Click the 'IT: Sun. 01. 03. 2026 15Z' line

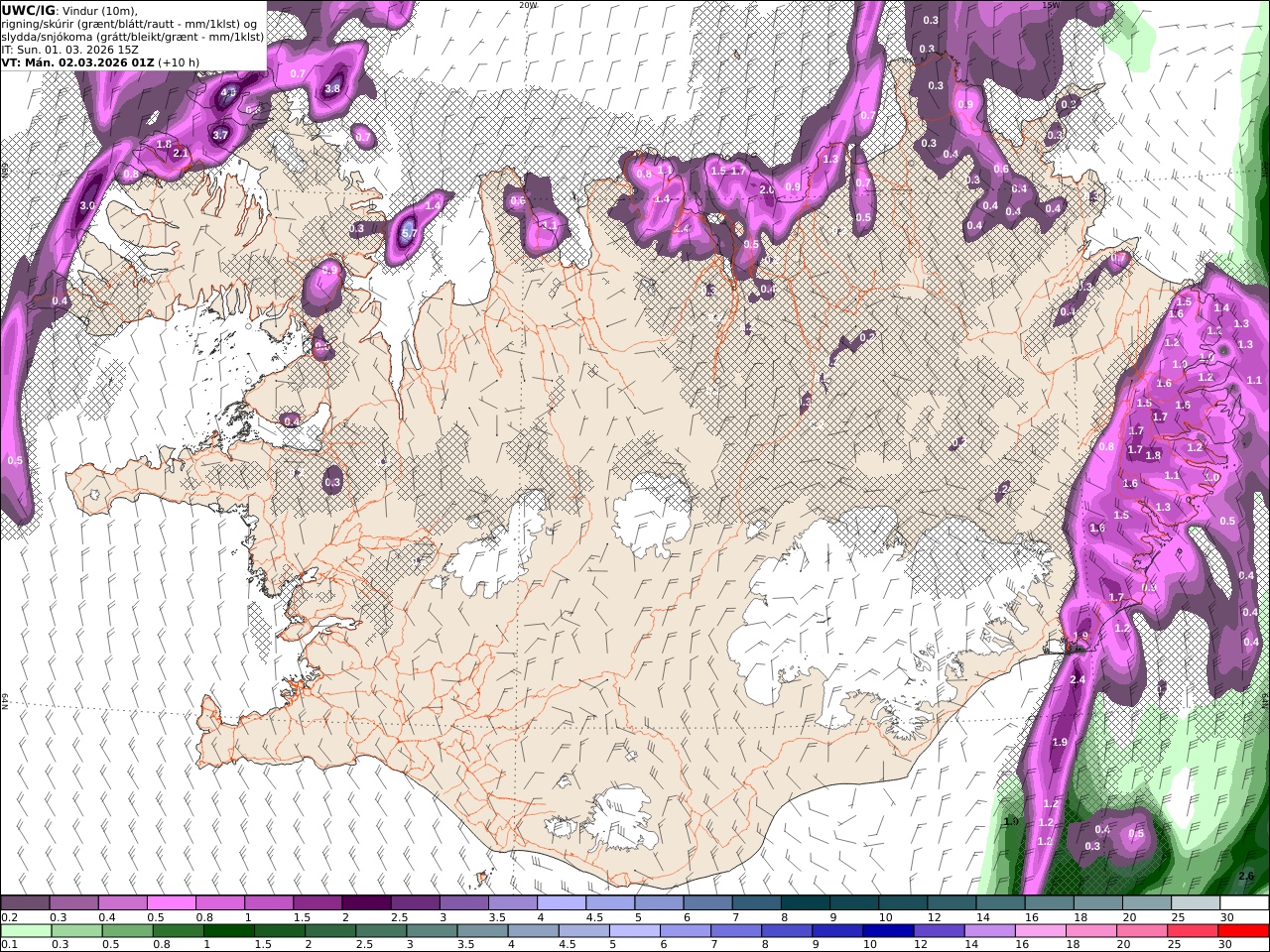pos(69,49)
